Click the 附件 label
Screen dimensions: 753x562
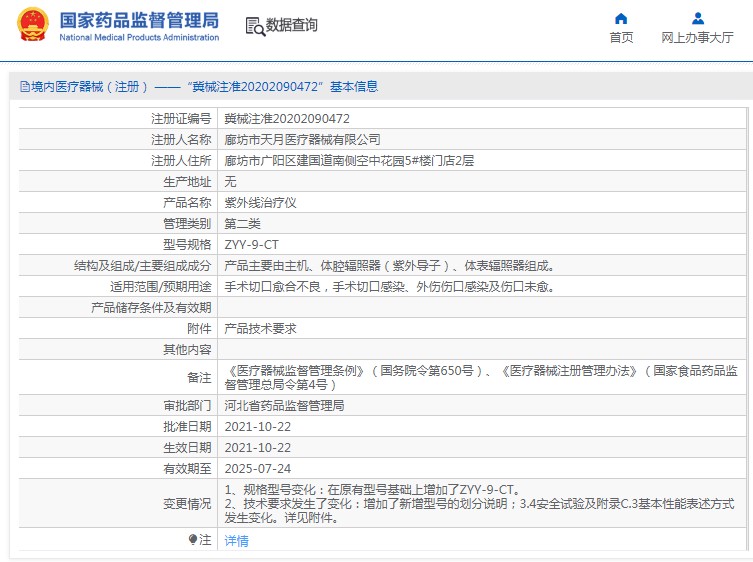click(199, 329)
